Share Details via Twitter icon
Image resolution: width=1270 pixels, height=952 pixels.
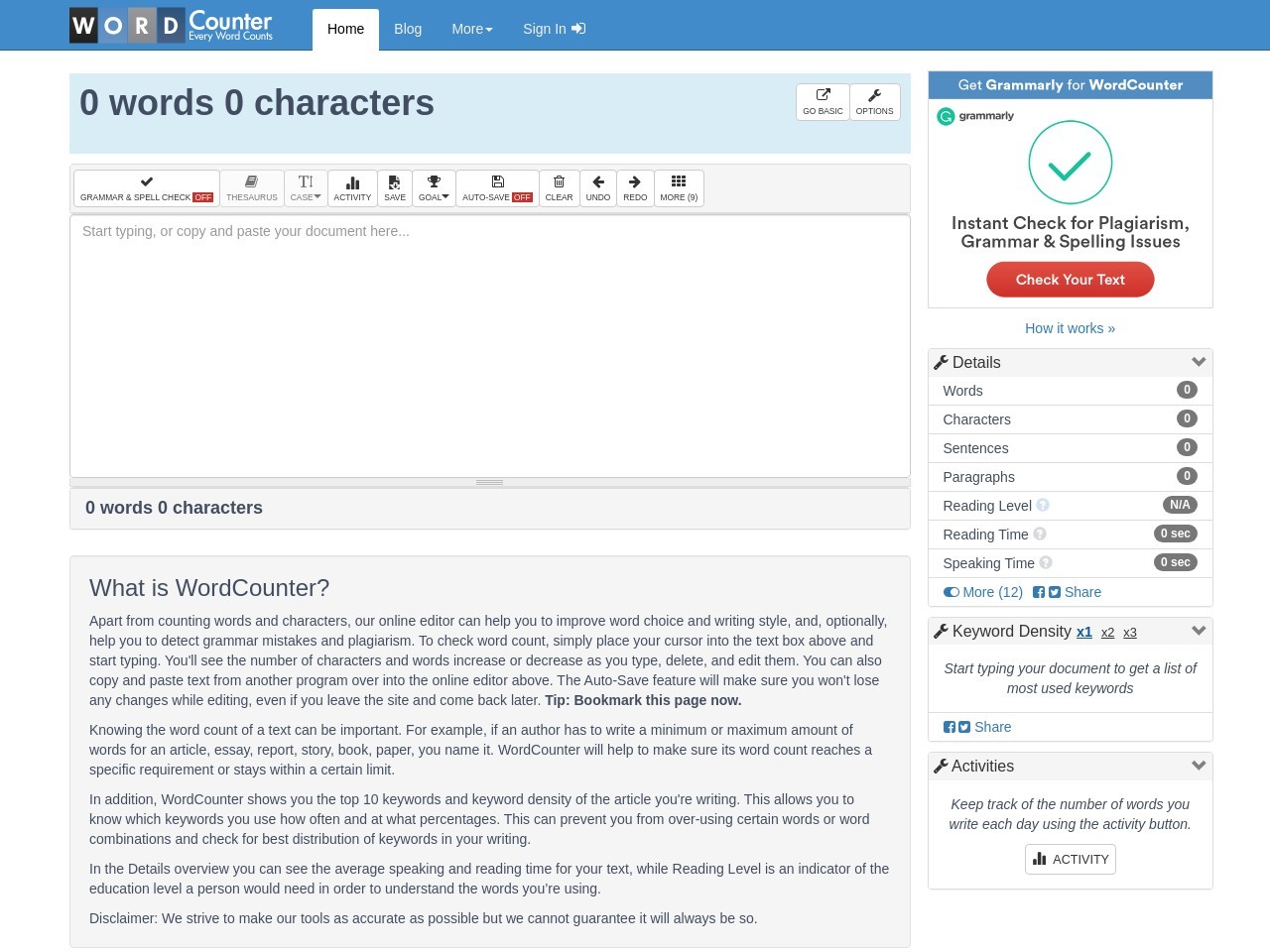click(1054, 592)
